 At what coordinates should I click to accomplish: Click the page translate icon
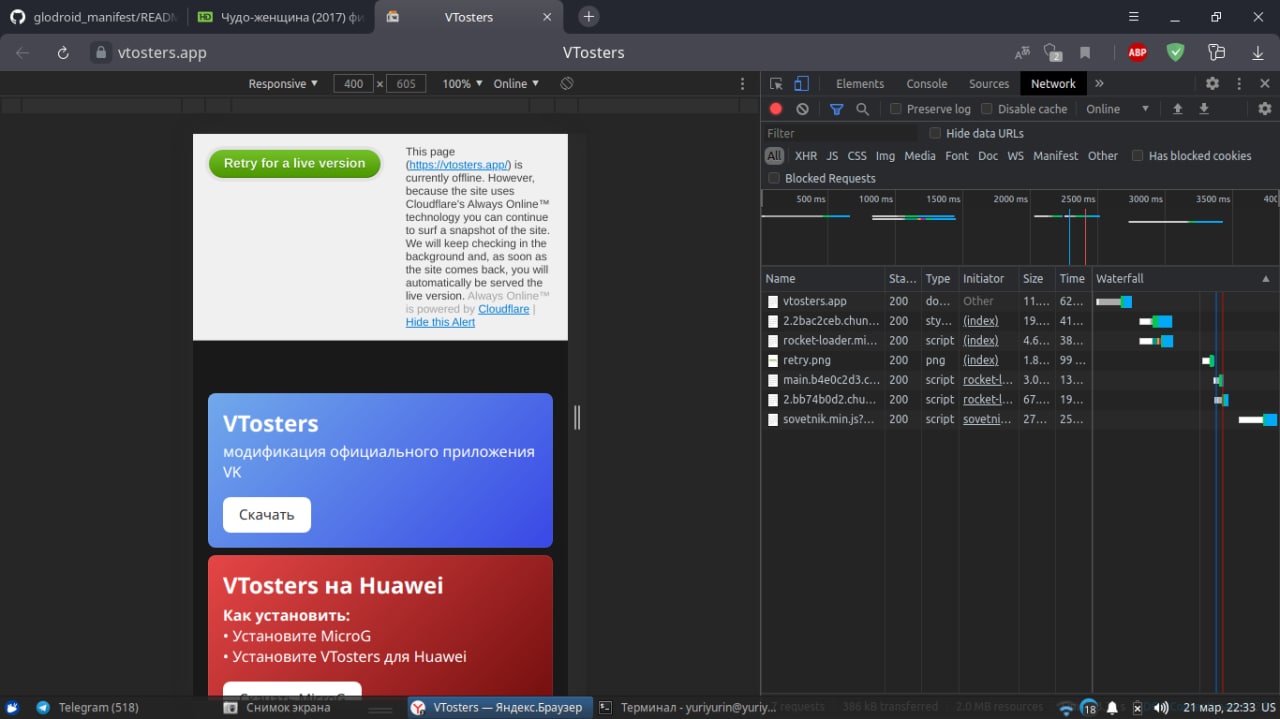point(1022,52)
